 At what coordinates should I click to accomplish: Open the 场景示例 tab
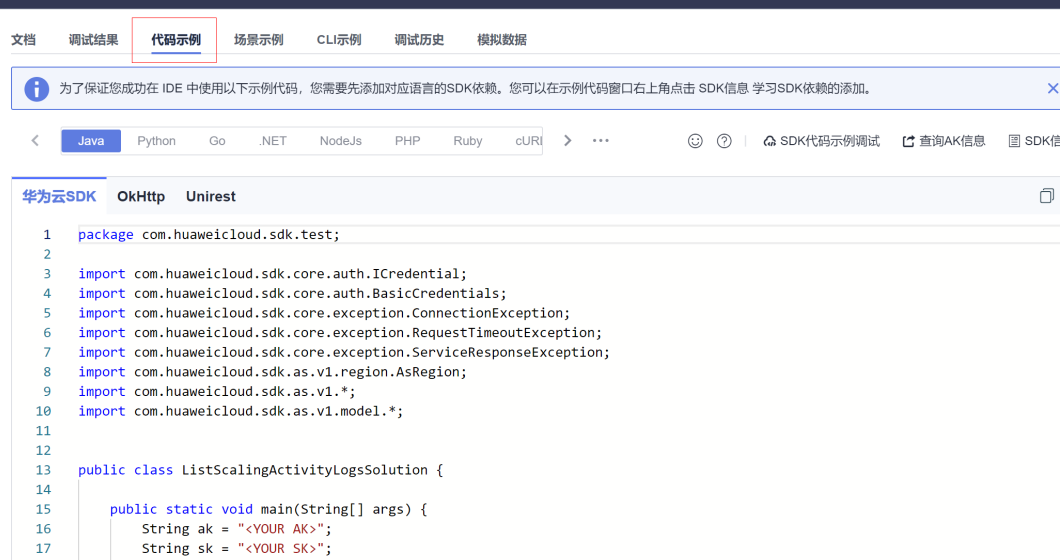(x=258, y=40)
